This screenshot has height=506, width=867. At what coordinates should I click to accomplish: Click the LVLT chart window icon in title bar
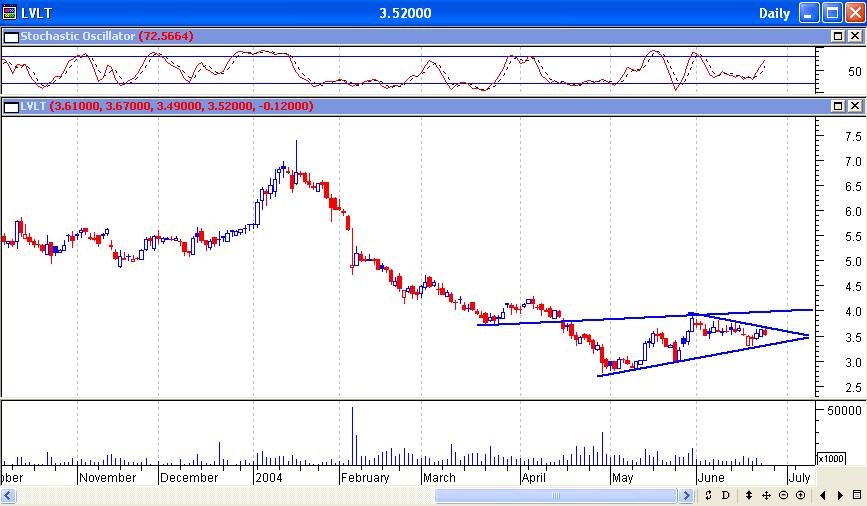(x=10, y=12)
